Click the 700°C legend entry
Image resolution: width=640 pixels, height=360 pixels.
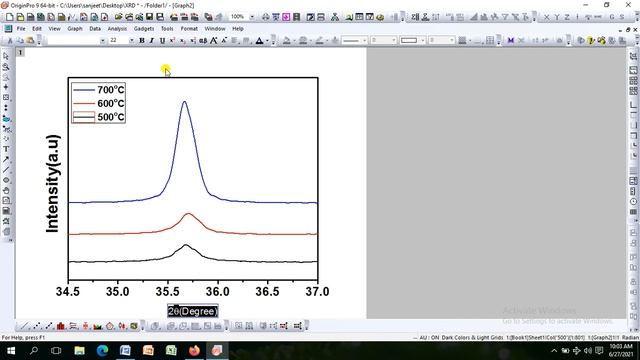coord(98,89)
